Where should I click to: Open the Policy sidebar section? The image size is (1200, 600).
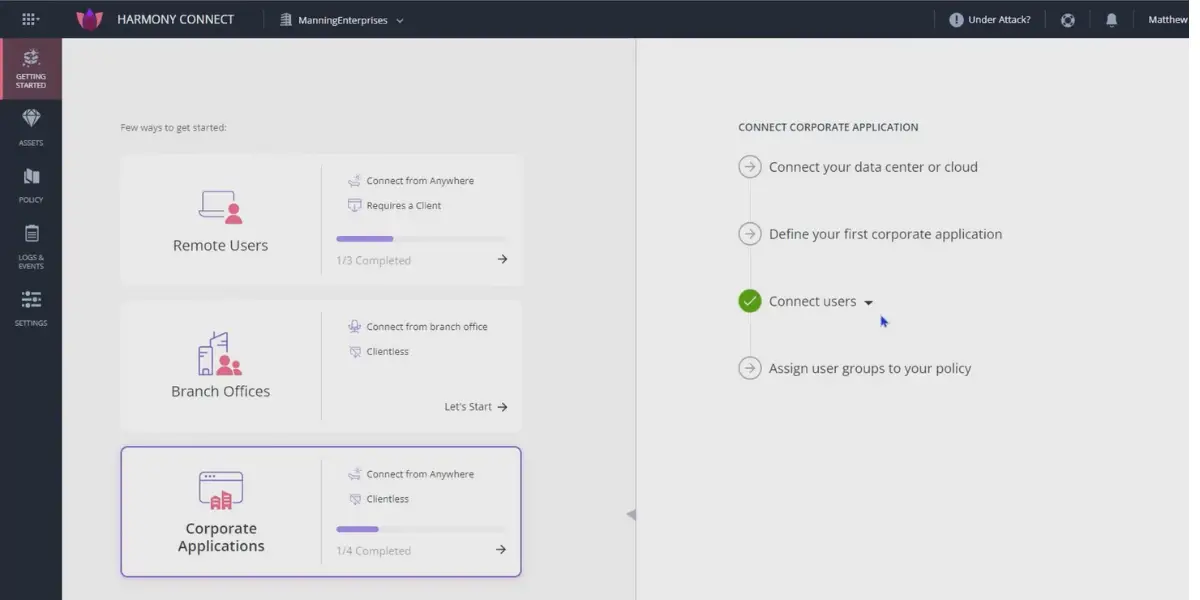(x=31, y=185)
